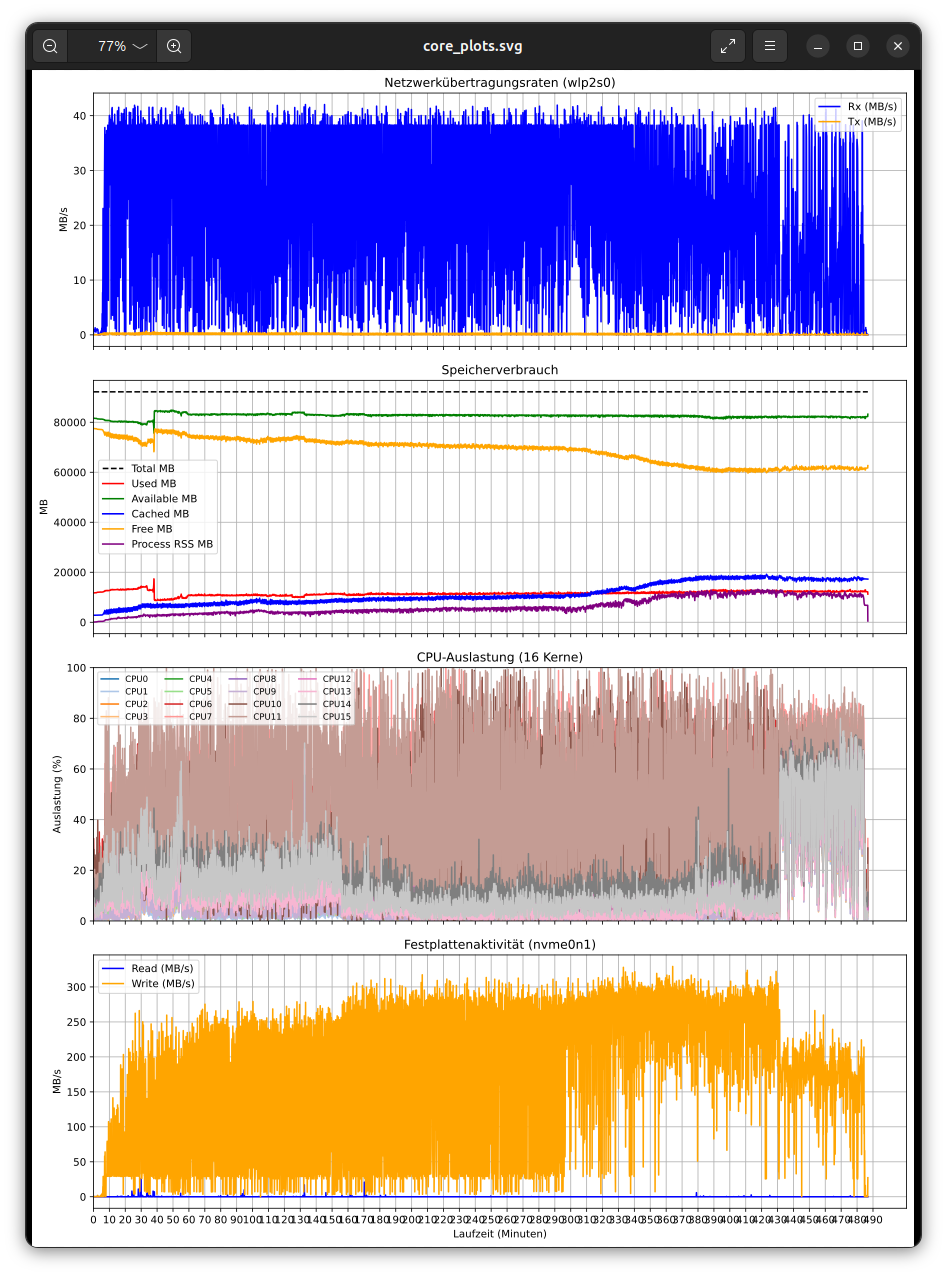
Task: Open the hamburger main menu
Action: point(770,46)
